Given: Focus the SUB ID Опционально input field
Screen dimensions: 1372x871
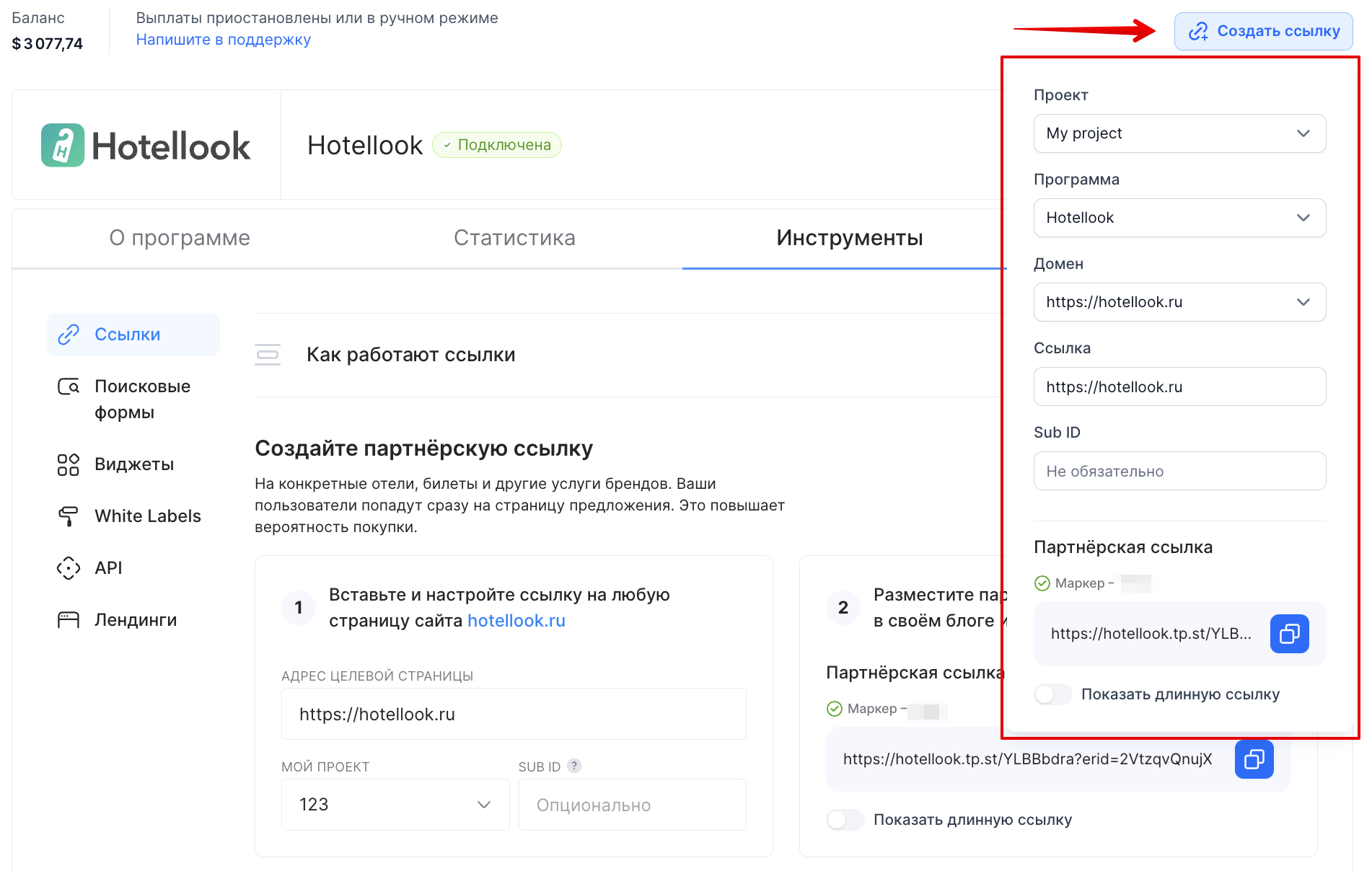Looking at the screenshot, I should click(632, 805).
